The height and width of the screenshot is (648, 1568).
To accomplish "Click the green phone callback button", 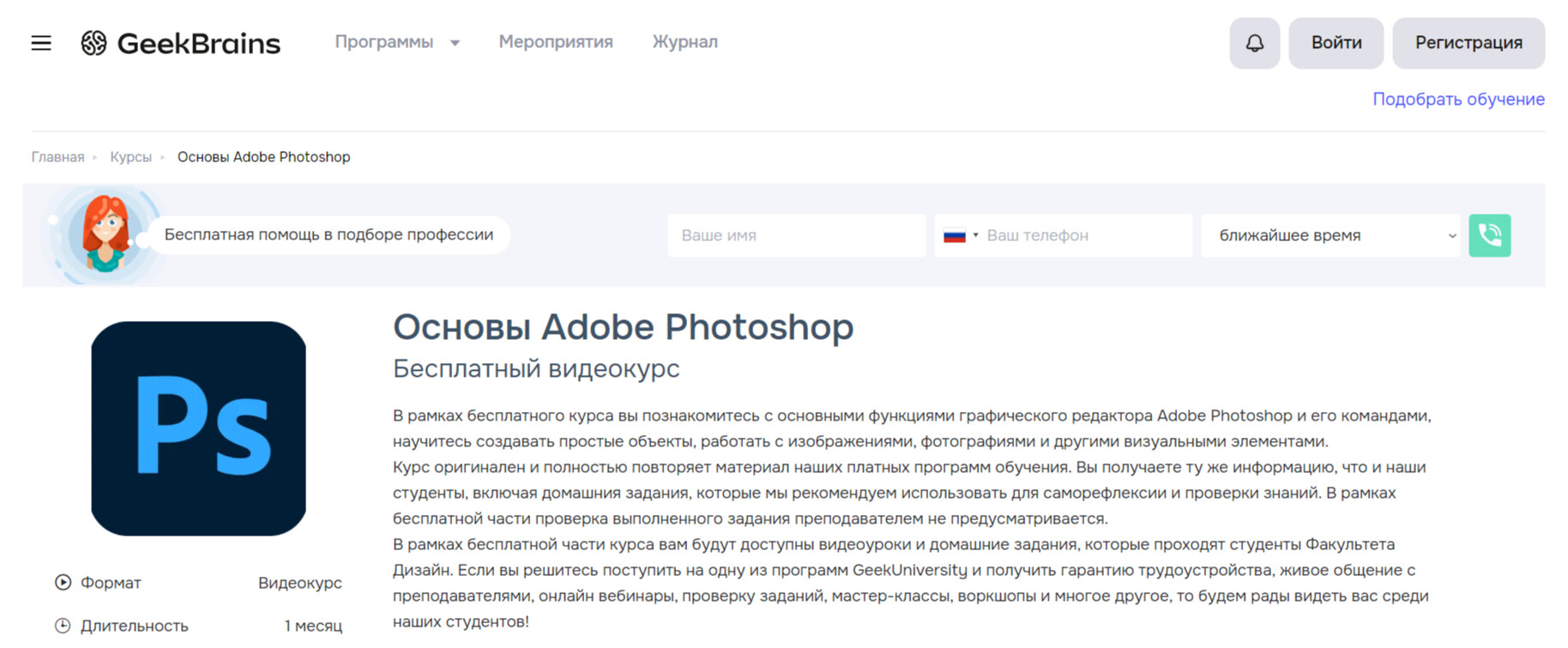I will 1489,235.
